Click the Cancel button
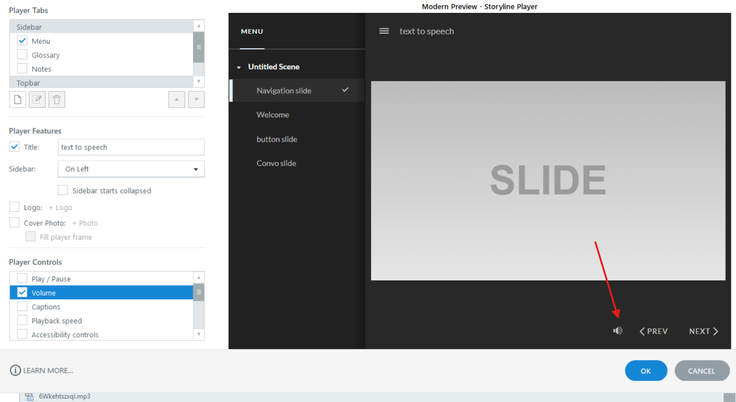 (702, 371)
